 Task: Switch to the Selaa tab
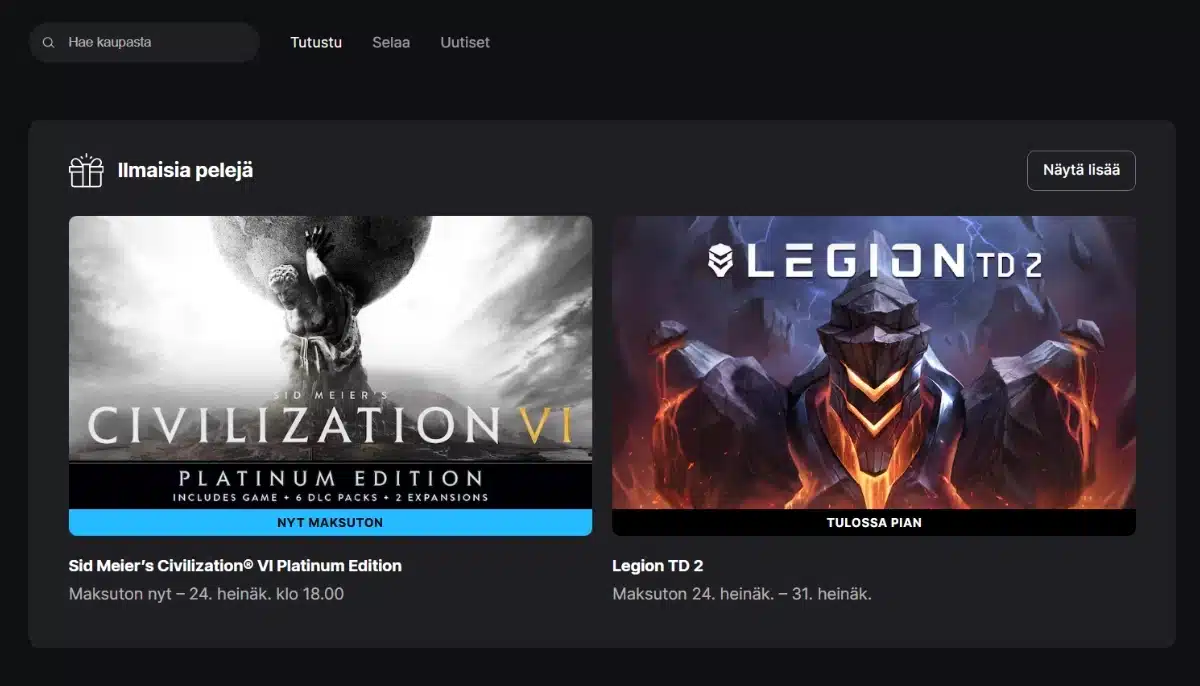coord(391,43)
